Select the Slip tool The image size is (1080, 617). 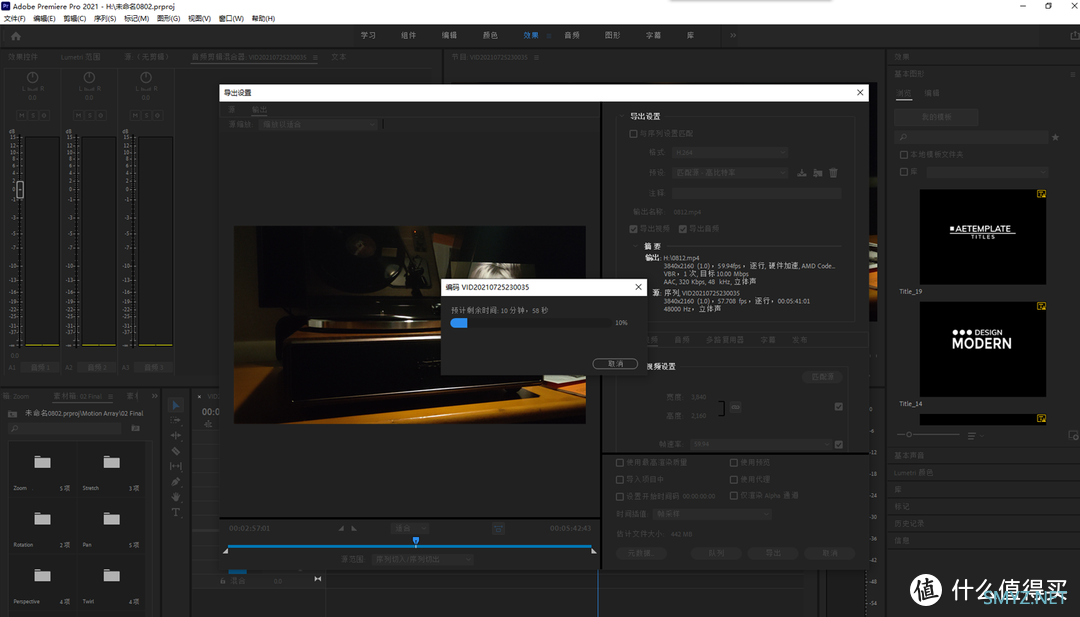[x=176, y=466]
